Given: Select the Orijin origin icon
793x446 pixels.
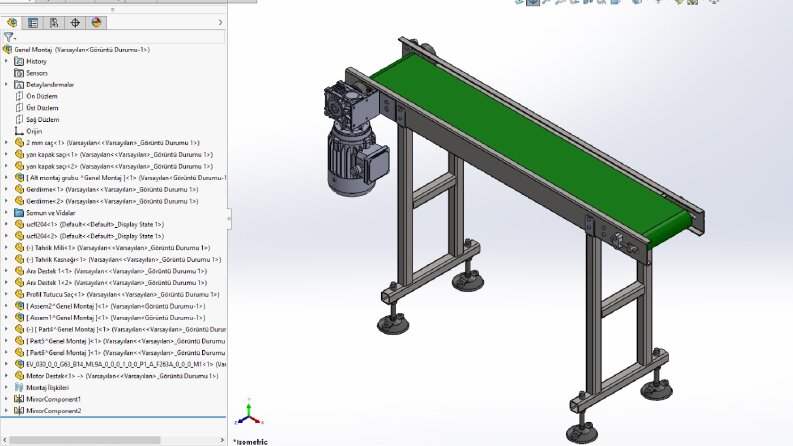Looking at the screenshot, I should point(19,131).
